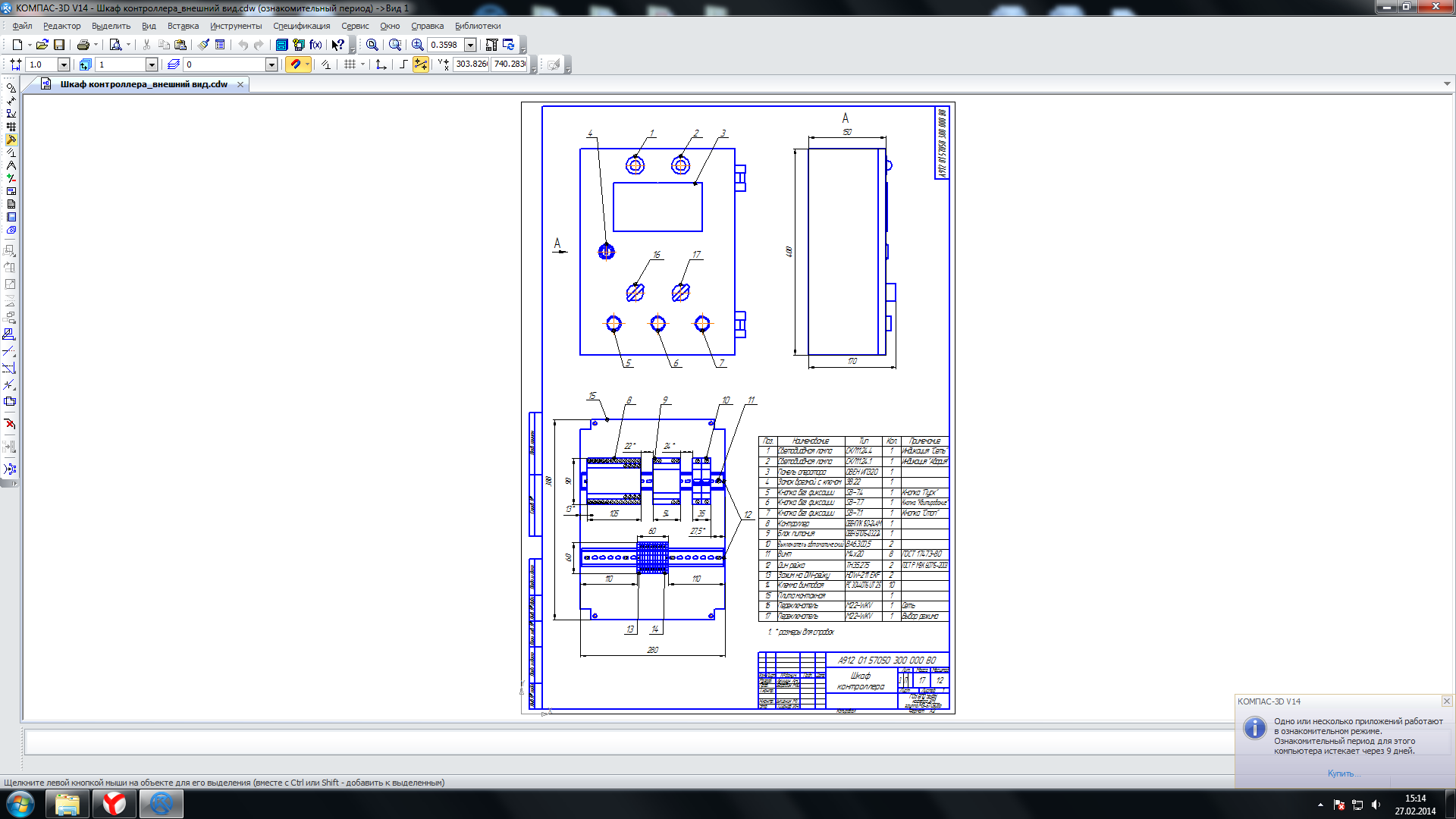The image size is (1456, 819).
Task: Select the Geometry tool at top of left panel
Action: [11, 88]
